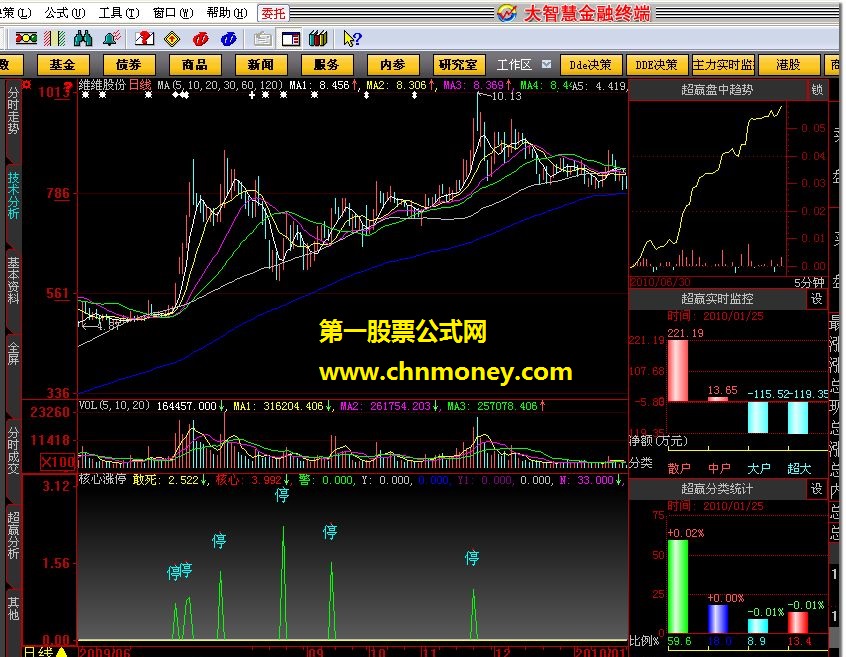The image size is (846, 657).
Task: Click the 维维股份 stock name label
Action: [102, 85]
